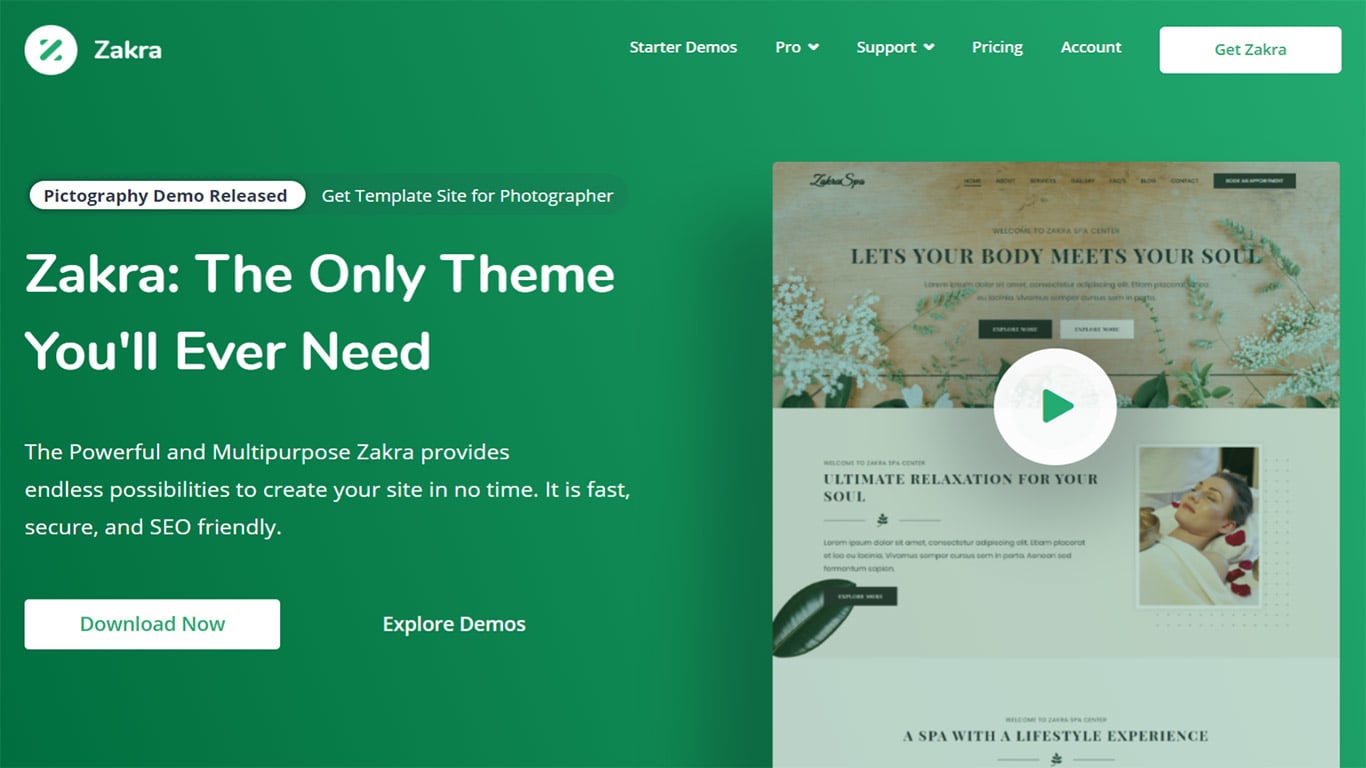The height and width of the screenshot is (768, 1366).
Task: Click BLOG in the spa demo navigation
Action: pos(1148,180)
